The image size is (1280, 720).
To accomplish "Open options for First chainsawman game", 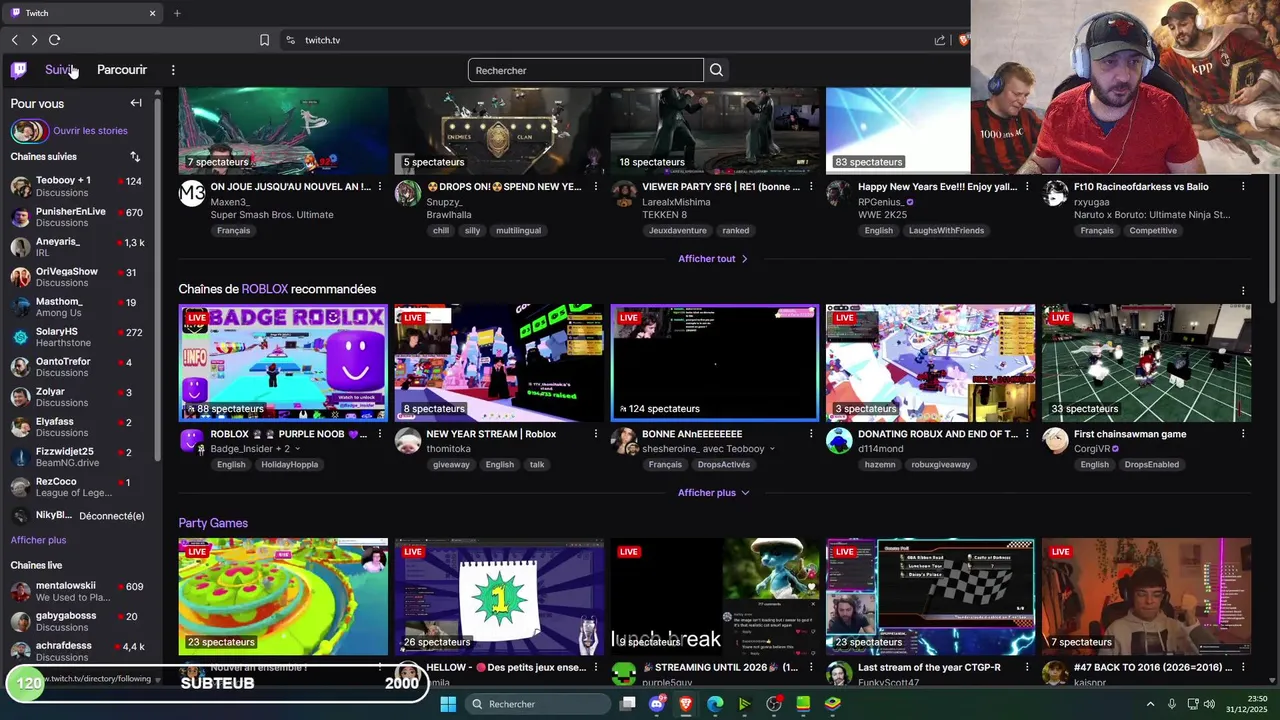I will click(1243, 434).
